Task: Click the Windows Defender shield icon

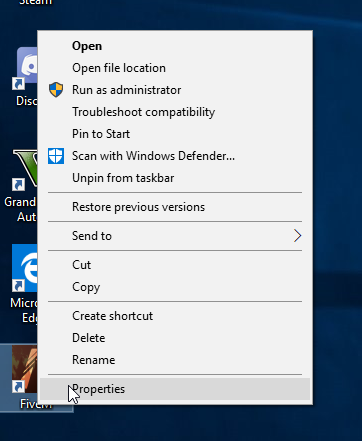Action: pyautogui.click(x=56, y=156)
